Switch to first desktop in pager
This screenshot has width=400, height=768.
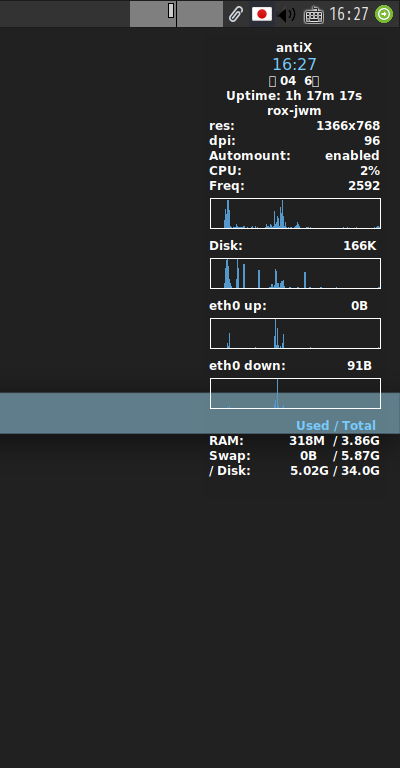pyautogui.click(x=153, y=14)
